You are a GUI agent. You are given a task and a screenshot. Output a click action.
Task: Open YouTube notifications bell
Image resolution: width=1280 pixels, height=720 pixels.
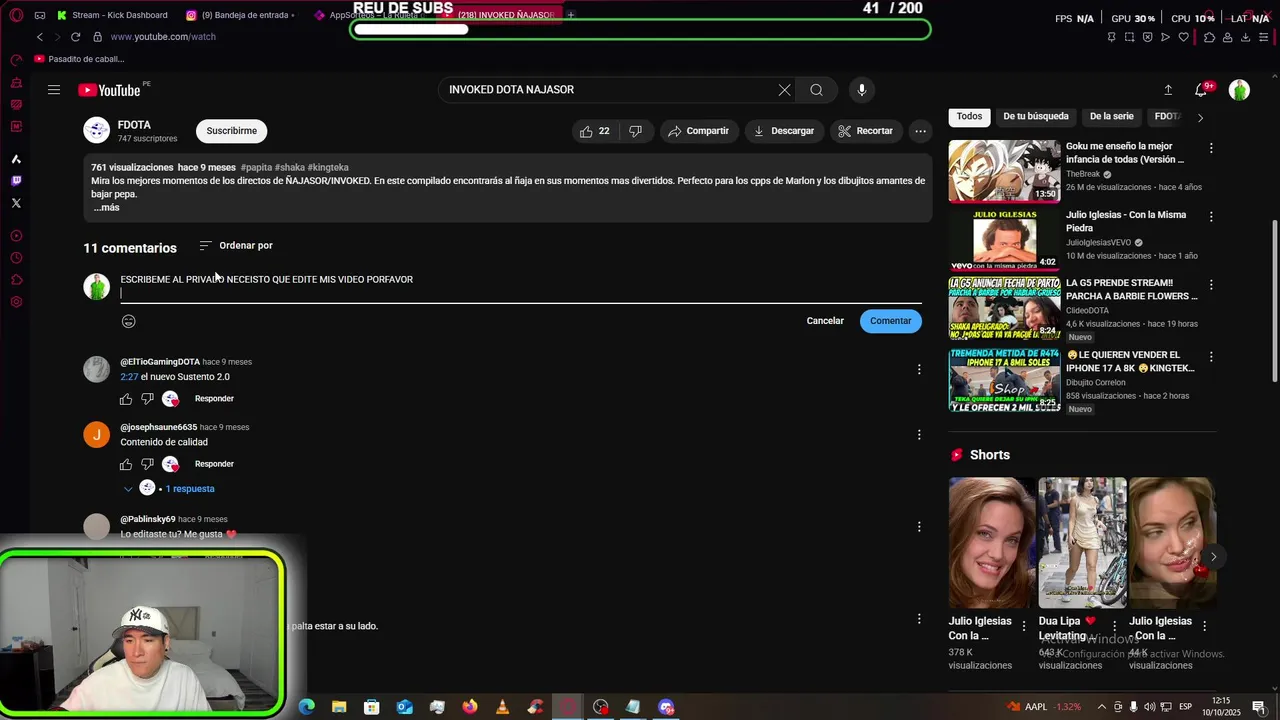click(1202, 90)
